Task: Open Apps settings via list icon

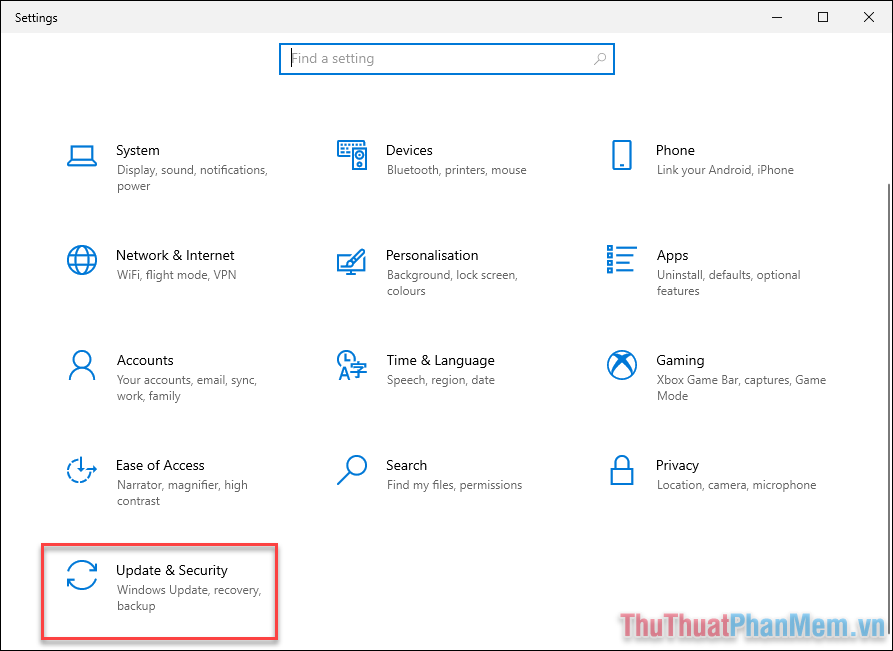Action: tap(622, 257)
